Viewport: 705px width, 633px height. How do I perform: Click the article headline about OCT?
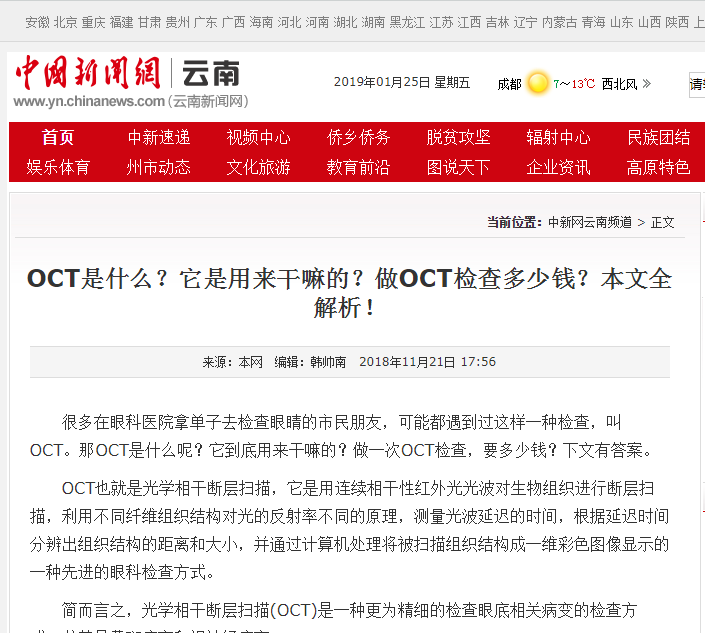coord(349,292)
